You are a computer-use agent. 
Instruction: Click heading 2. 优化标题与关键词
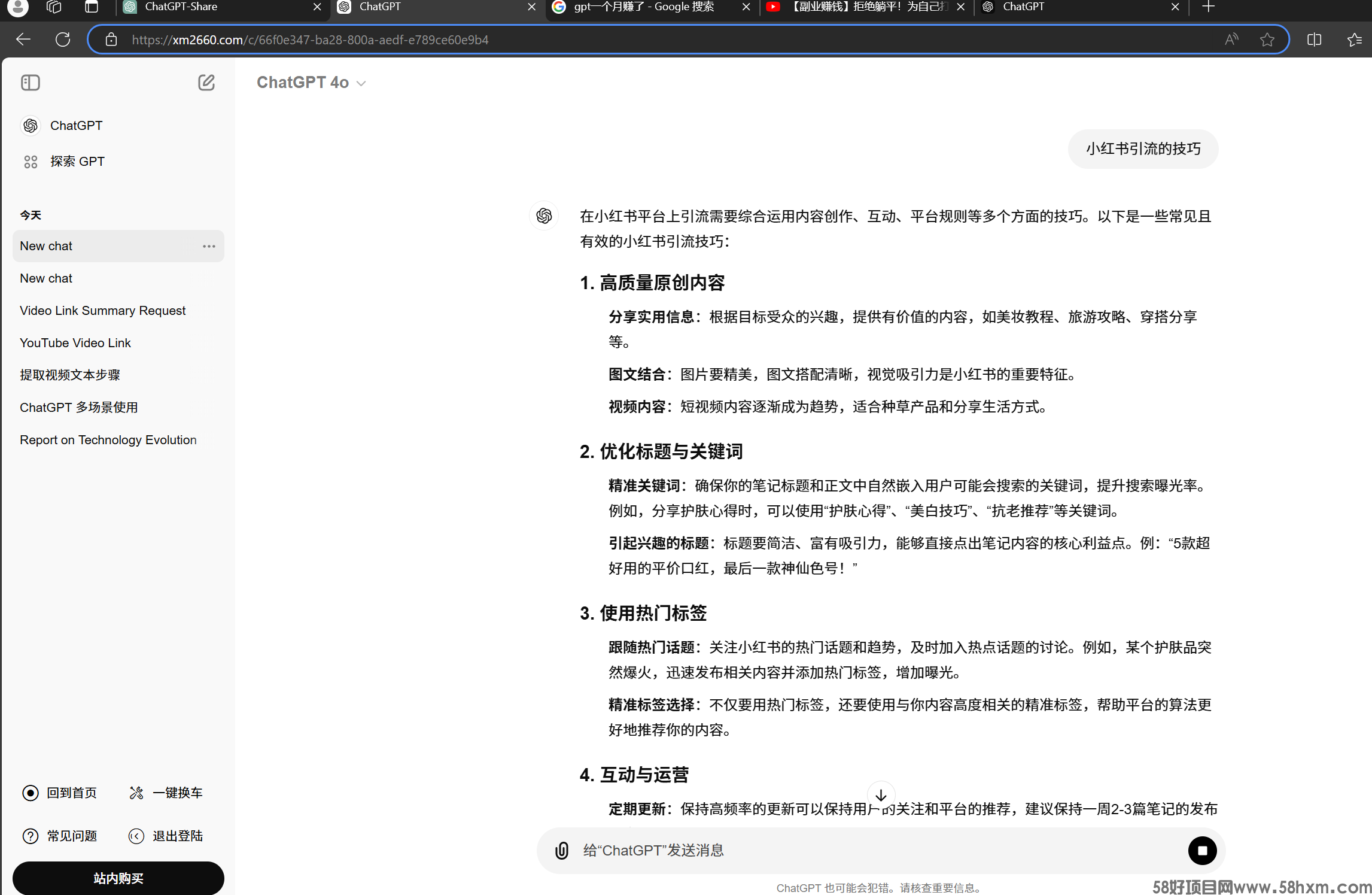pyautogui.click(x=661, y=451)
